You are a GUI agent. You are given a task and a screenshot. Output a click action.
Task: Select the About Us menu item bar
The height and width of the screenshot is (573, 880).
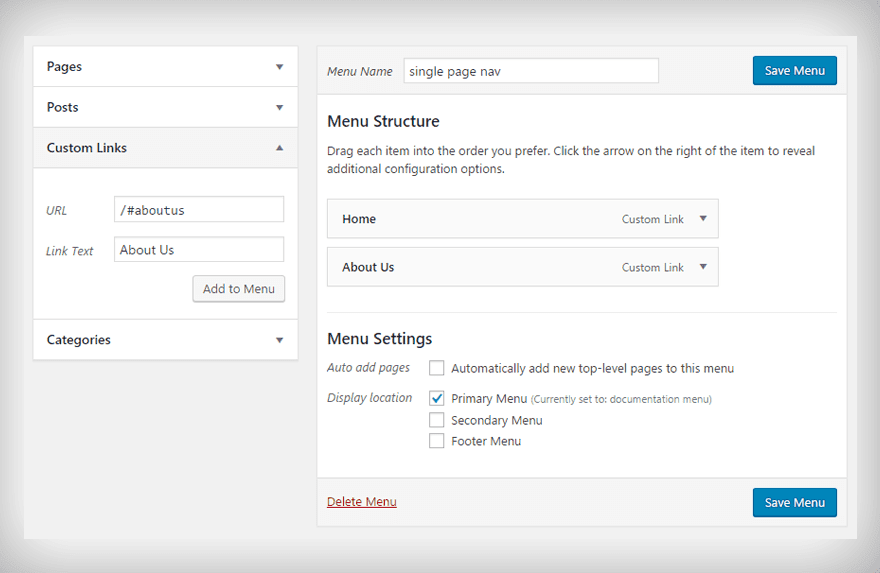[x=480, y=267]
